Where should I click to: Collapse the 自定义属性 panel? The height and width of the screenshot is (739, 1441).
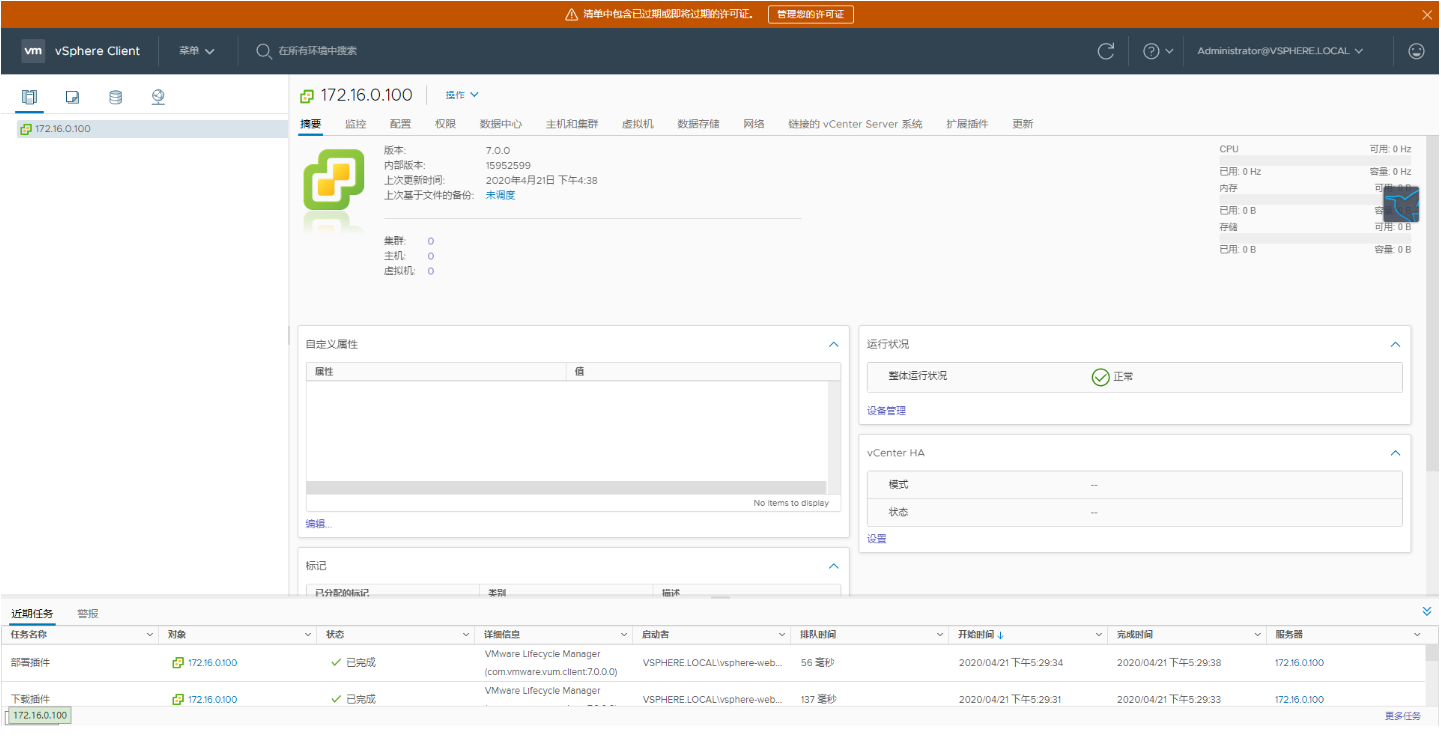(833, 344)
